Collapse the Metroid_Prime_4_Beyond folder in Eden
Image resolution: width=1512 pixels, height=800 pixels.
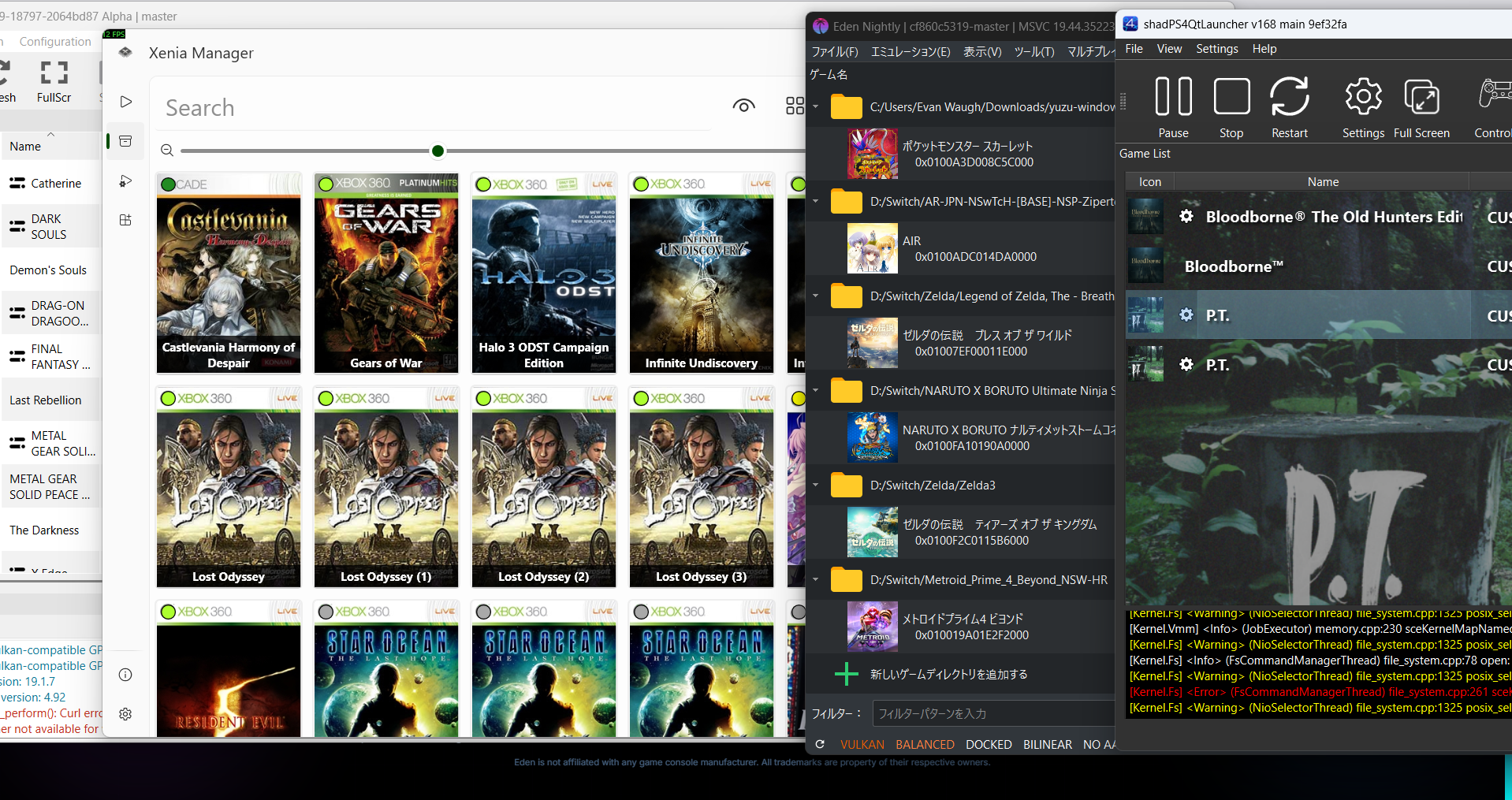click(816, 579)
